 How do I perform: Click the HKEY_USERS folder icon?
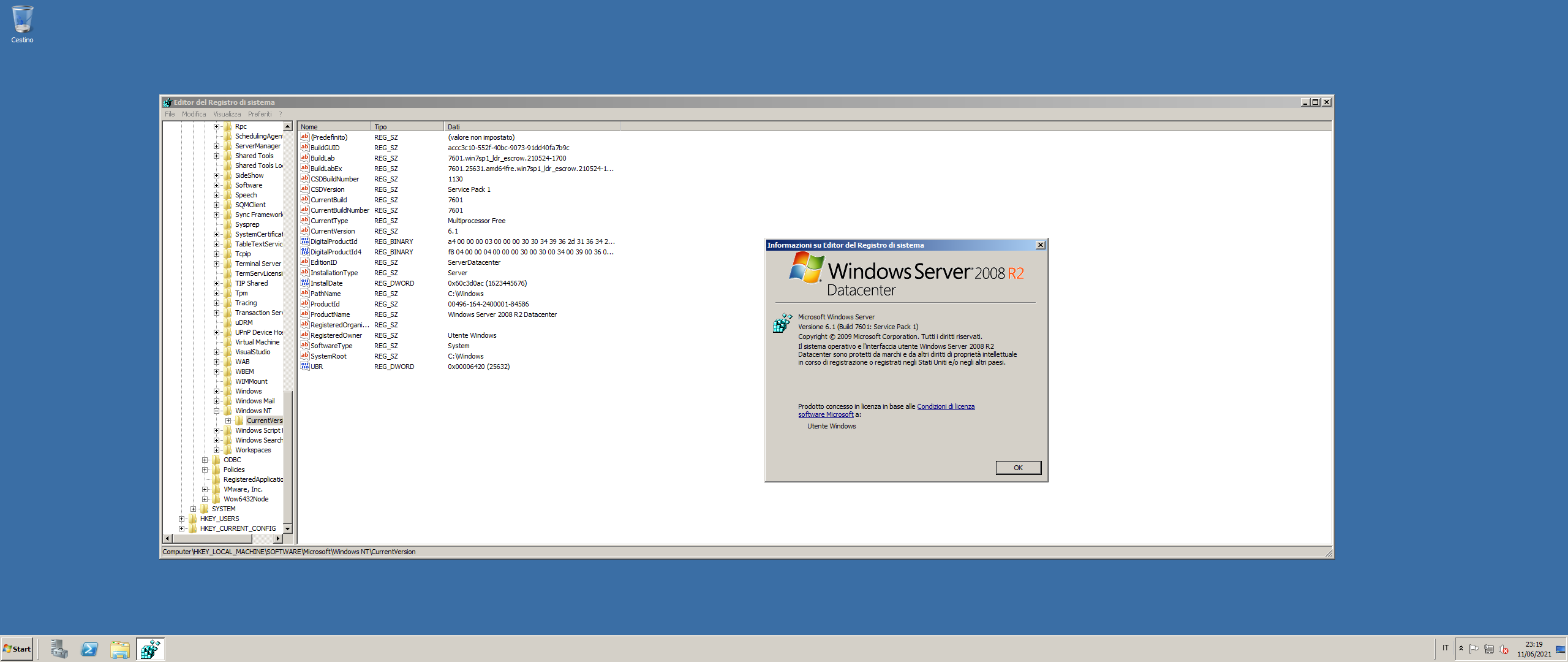click(x=193, y=519)
